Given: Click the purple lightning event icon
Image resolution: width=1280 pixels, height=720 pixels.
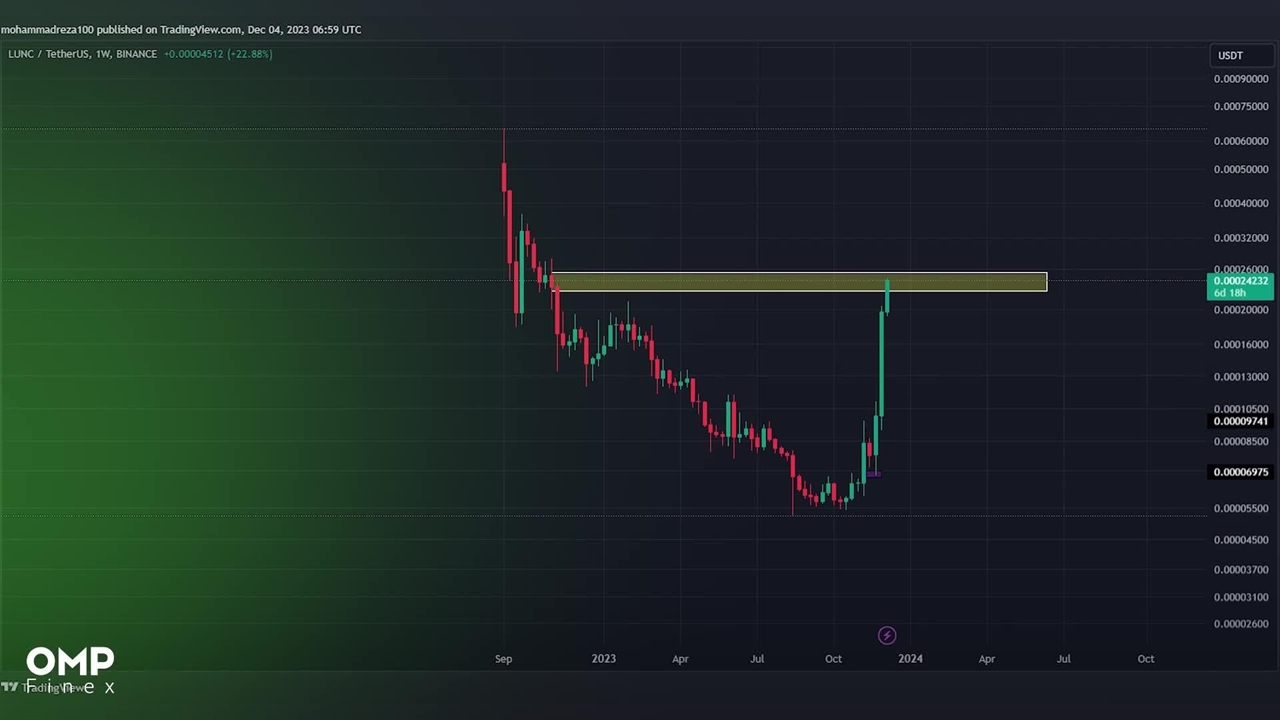Looking at the screenshot, I should [886, 635].
